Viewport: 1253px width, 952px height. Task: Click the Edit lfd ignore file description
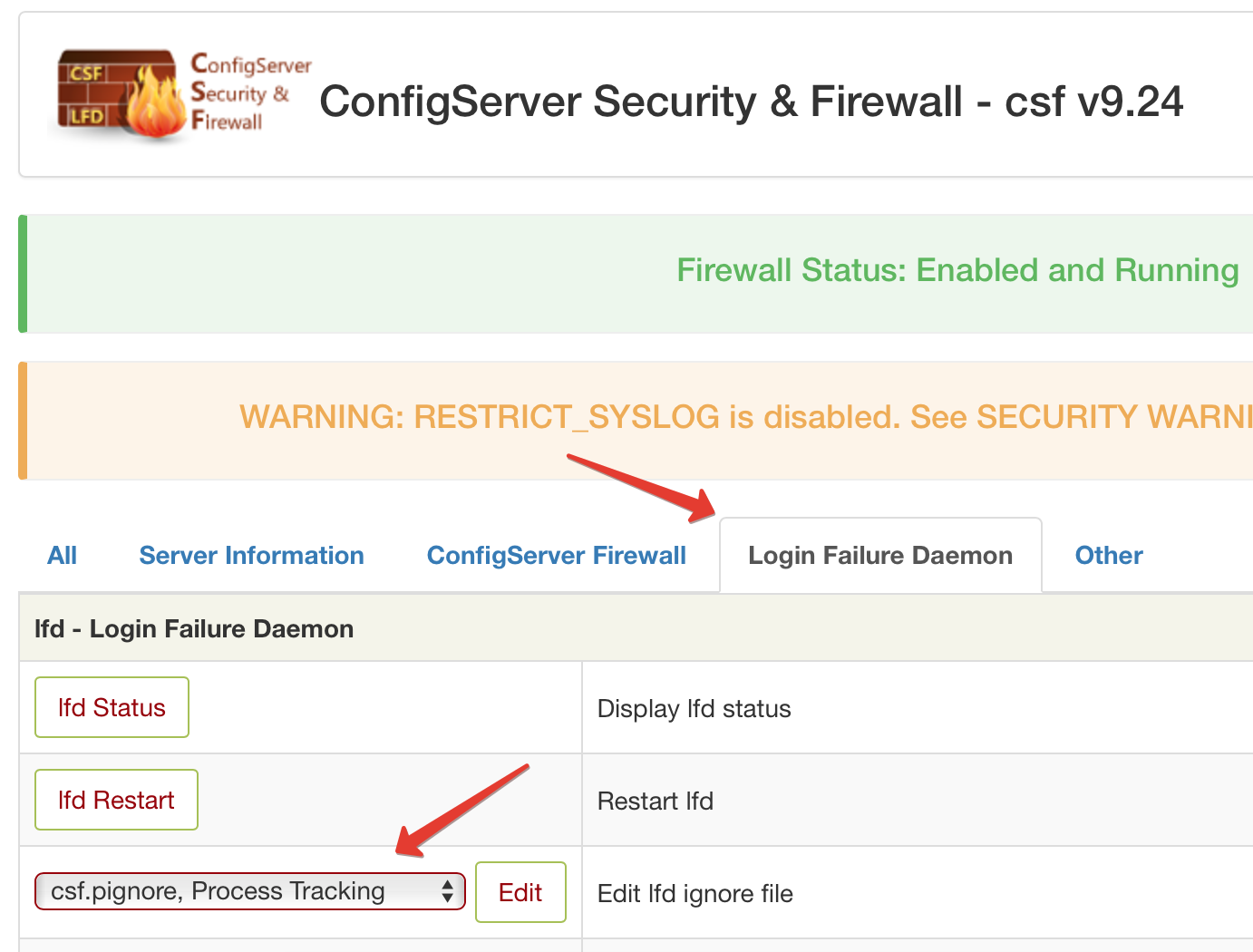coord(694,894)
